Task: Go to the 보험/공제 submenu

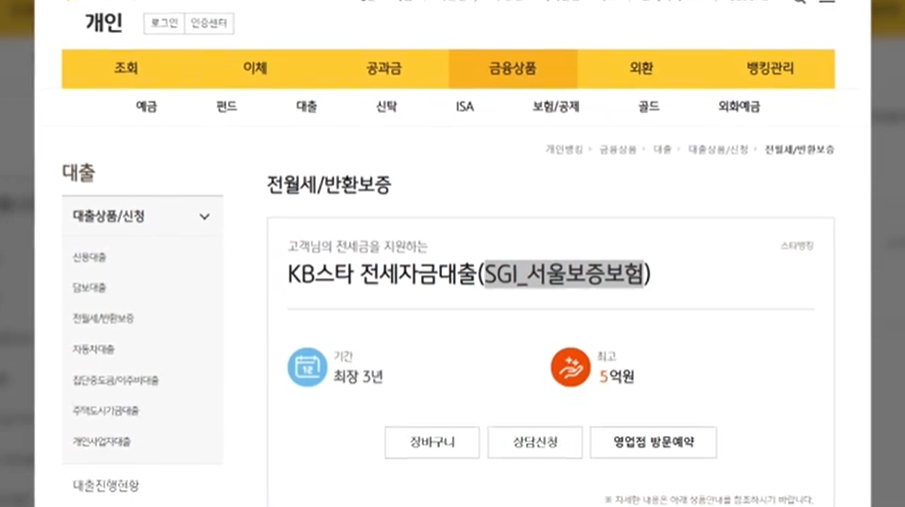Action: 556,106
